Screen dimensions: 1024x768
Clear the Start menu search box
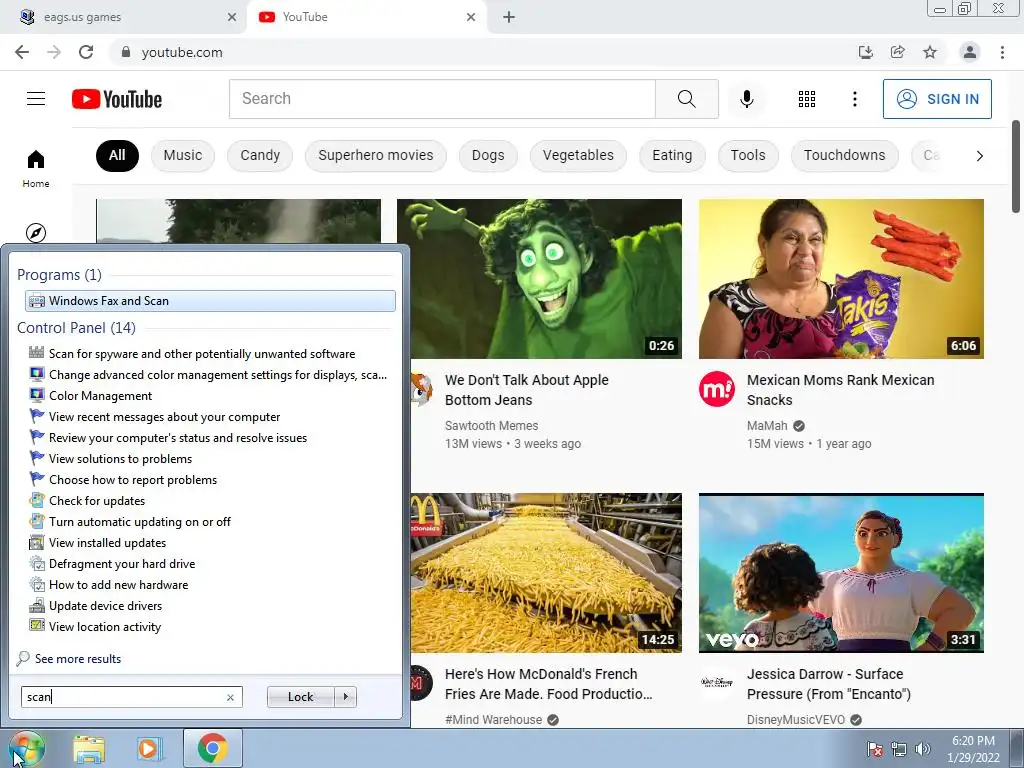[x=230, y=697]
